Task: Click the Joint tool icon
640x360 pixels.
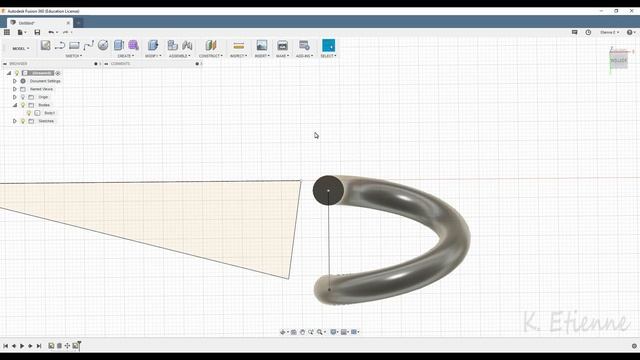Action: point(187,45)
